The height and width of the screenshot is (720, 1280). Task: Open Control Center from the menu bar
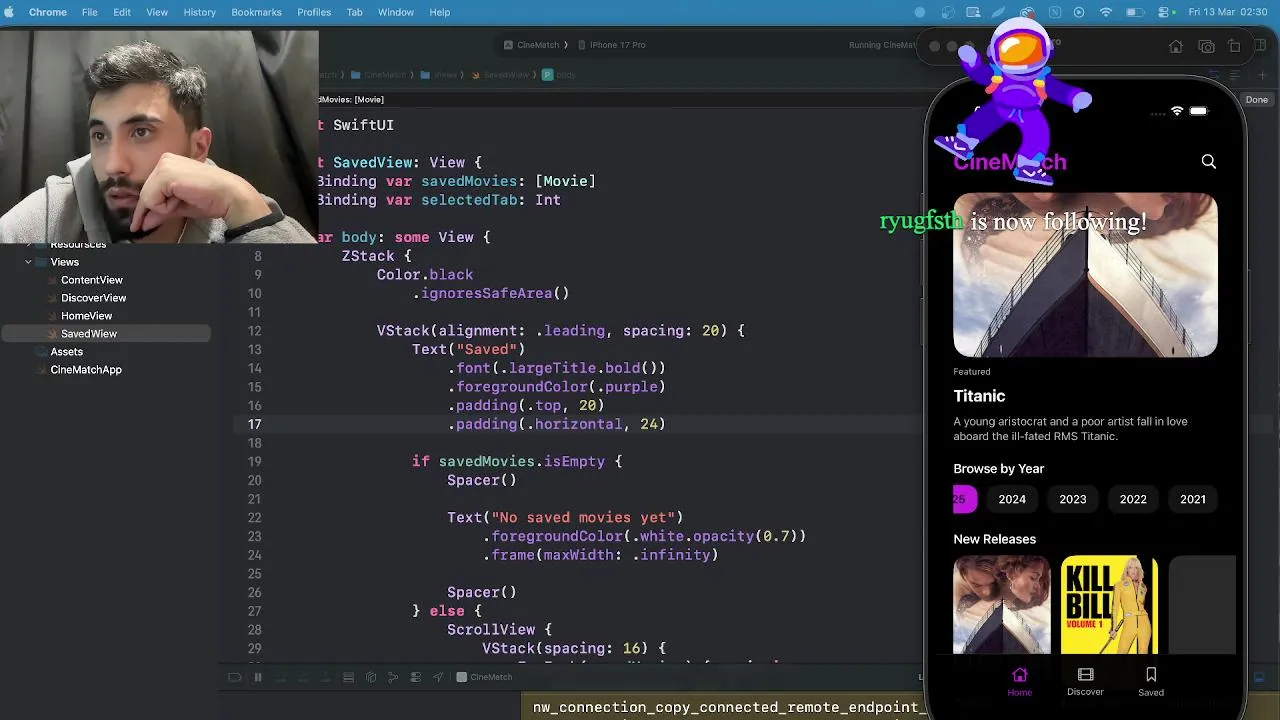[x=1162, y=12]
